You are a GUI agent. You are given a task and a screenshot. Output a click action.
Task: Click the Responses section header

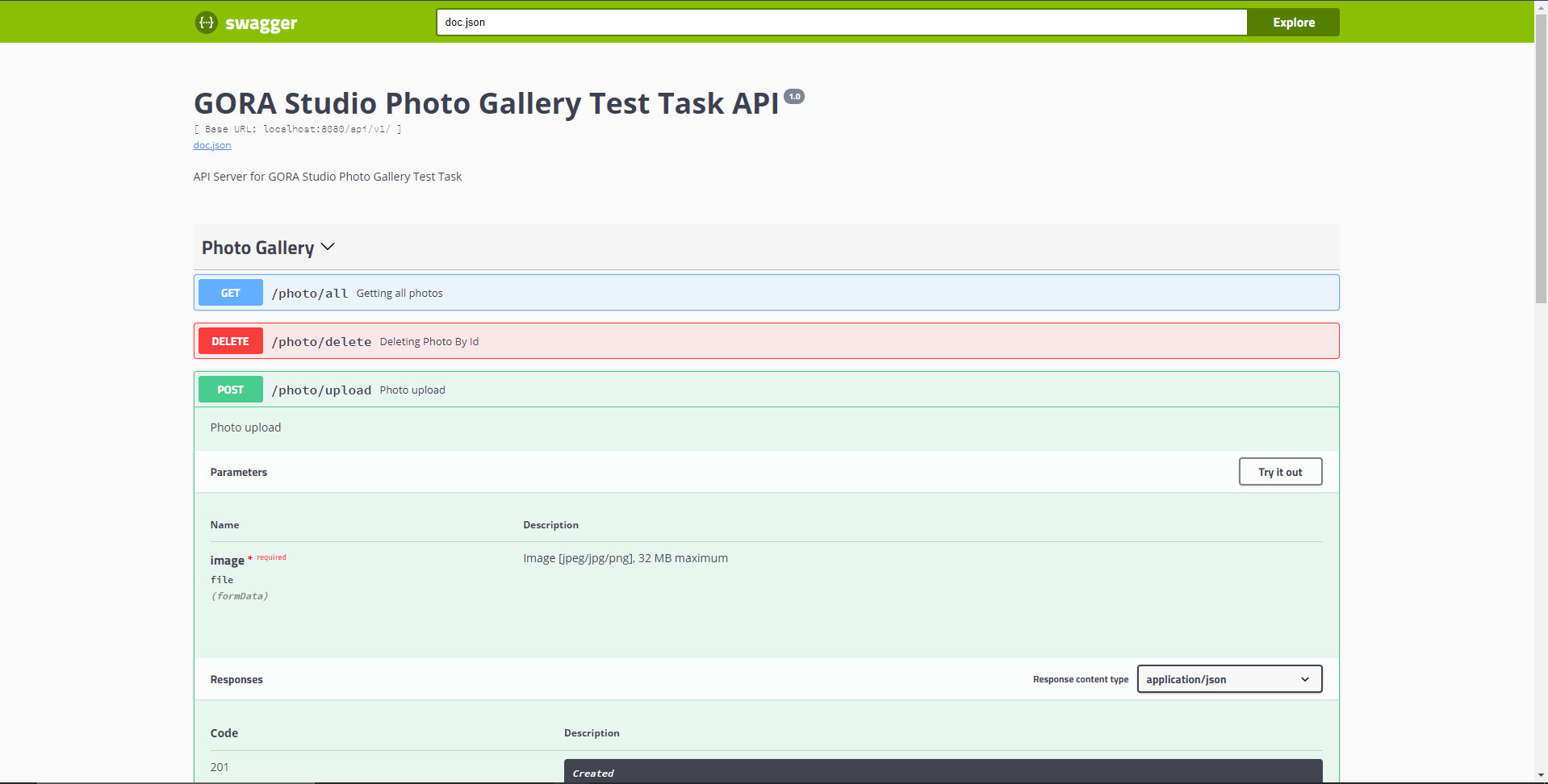click(236, 680)
